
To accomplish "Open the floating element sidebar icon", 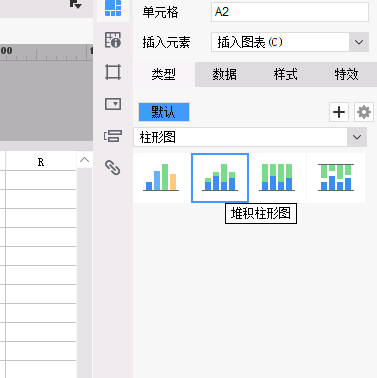I will click(113, 72).
